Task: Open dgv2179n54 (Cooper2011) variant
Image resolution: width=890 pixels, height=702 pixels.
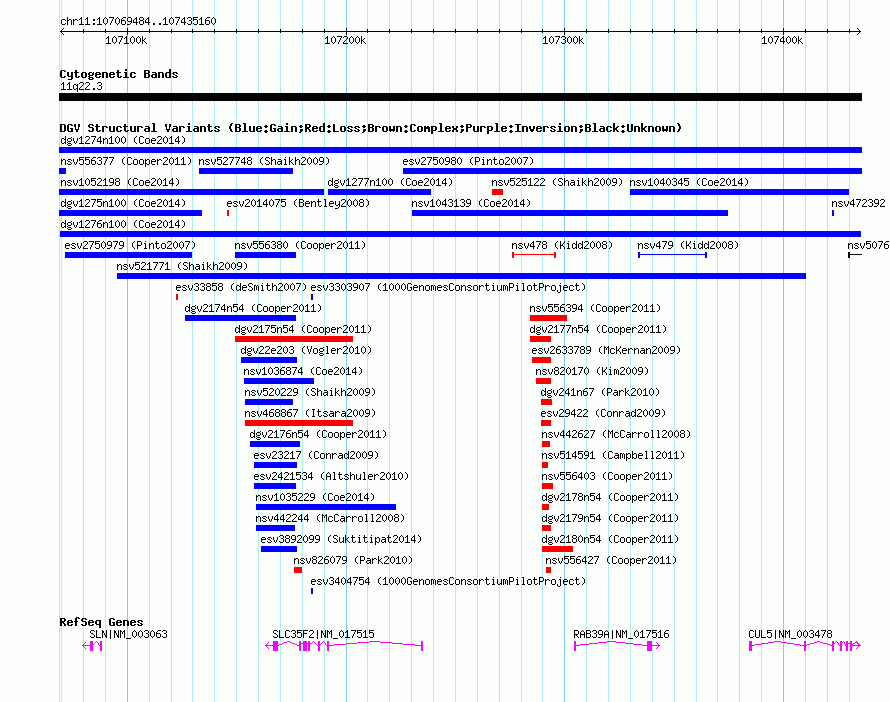Action: 610,518
